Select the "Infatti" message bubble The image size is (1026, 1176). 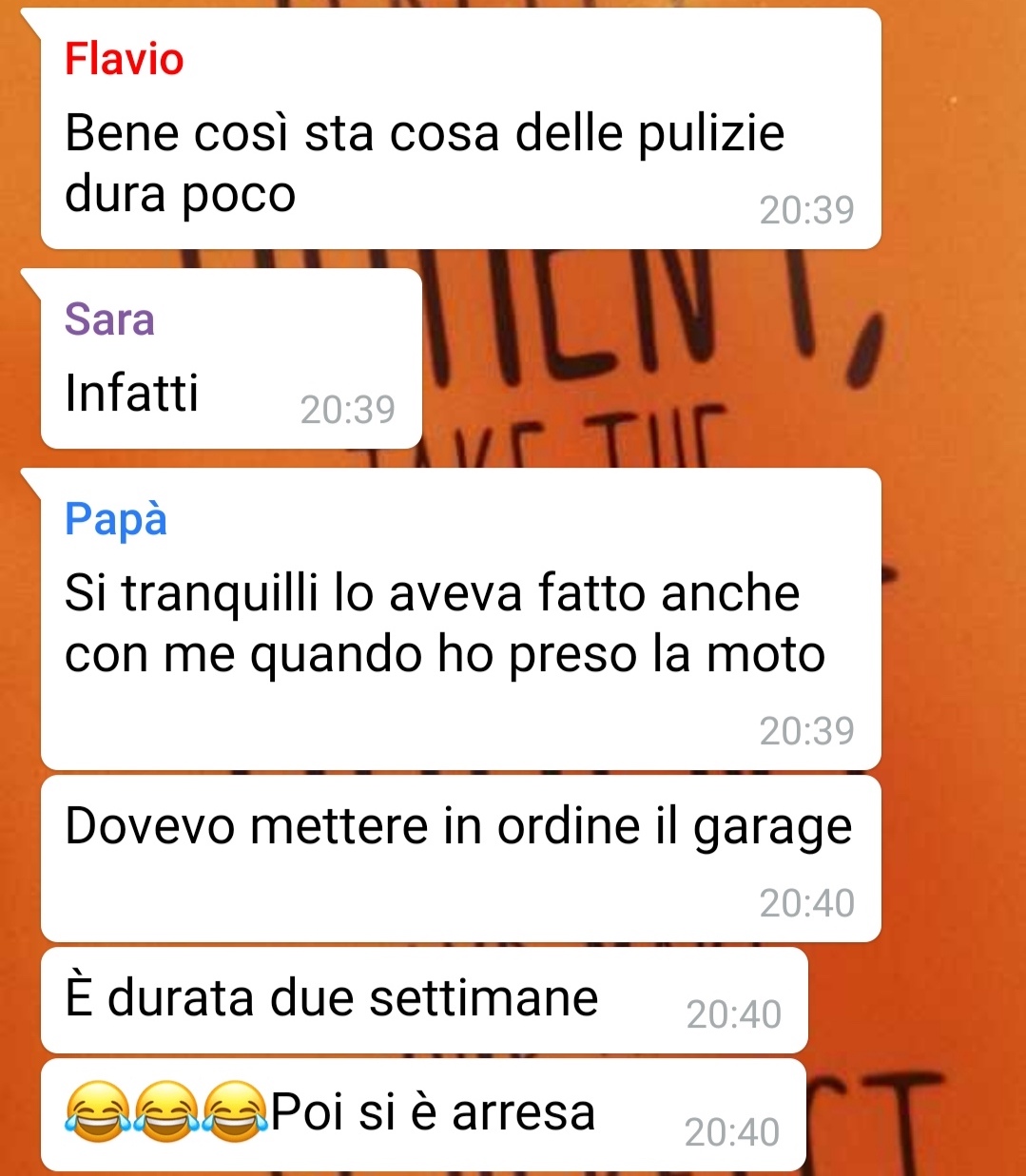pos(231,358)
